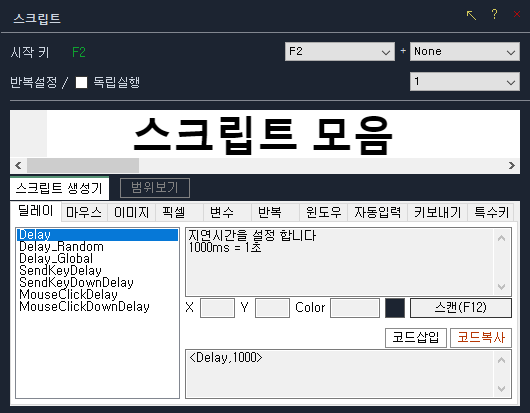Viewport: 530px width, 413px height.
Task: Select SendKeyDelay in the command list
Action: click(x=97, y=270)
